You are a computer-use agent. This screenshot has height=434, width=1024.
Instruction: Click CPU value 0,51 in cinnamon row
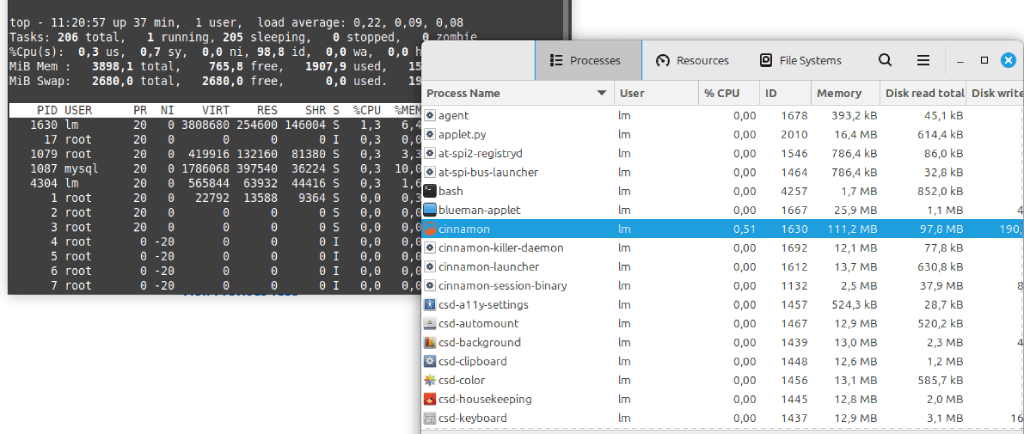point(744,229)
